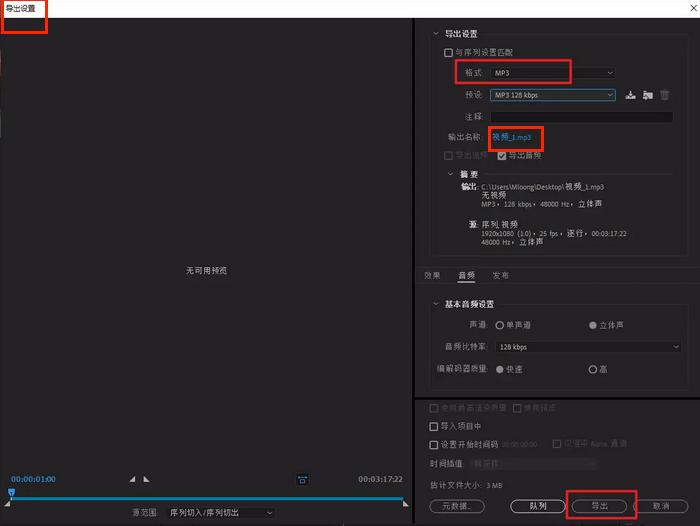Viewport: 700px width, 526px height.
Task: Close the 导出设置 dialog window
Action: pos(693,8)
